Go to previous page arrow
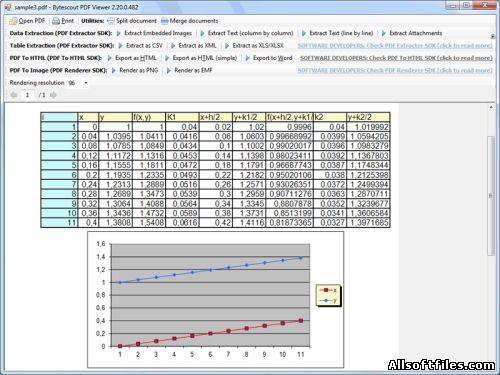Viewport: 500px width, 375px height. pos(14,95)
